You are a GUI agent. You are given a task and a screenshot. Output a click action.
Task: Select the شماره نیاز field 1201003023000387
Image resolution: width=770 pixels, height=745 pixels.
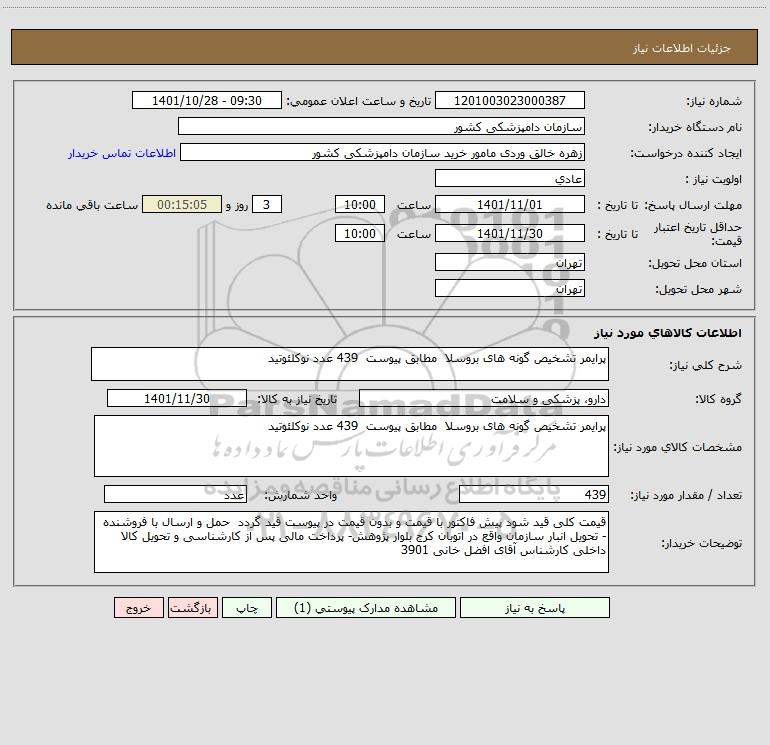pyautogui.click(x=510, y=101)
